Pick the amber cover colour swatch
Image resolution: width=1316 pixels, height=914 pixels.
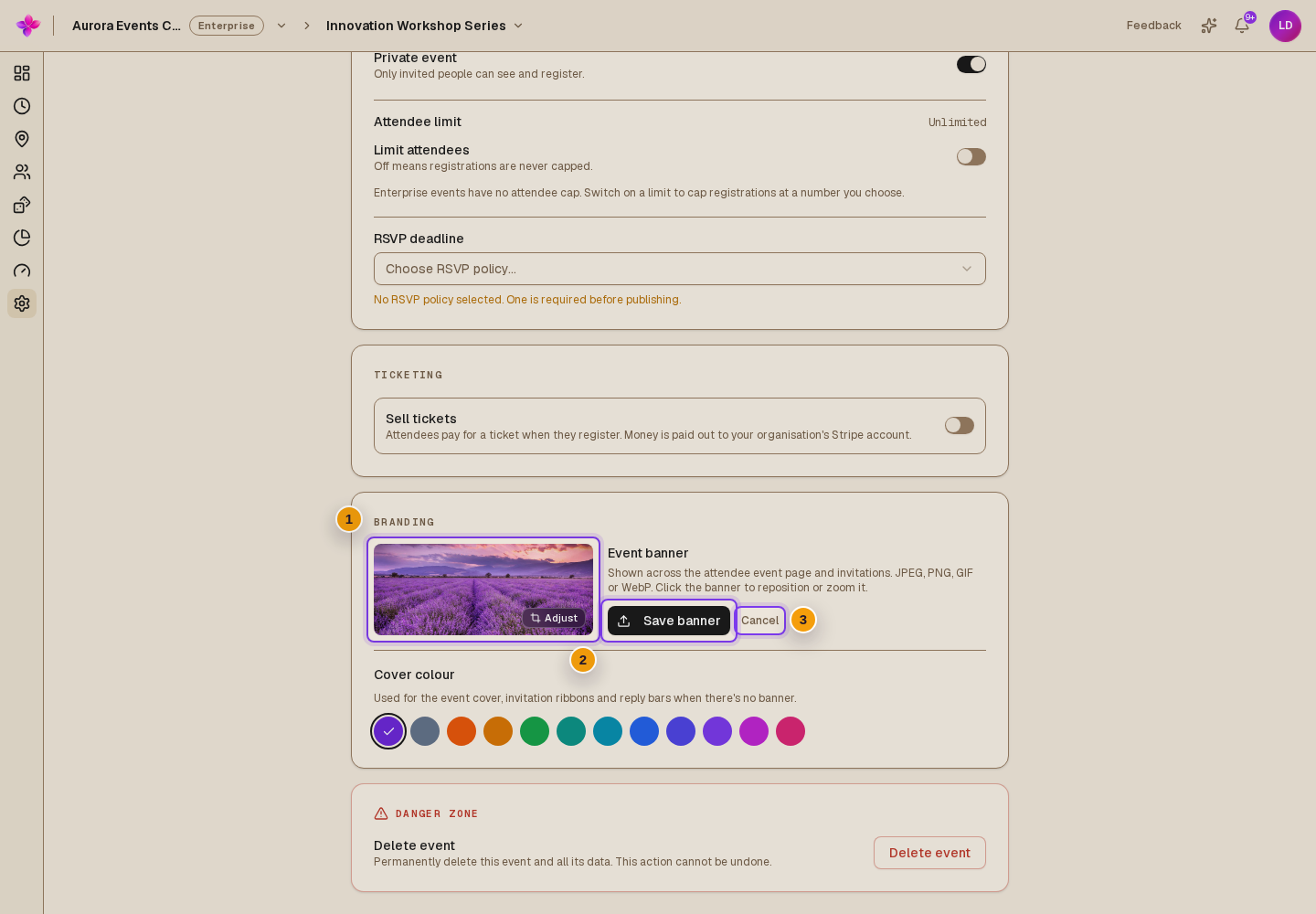(498, 731)
